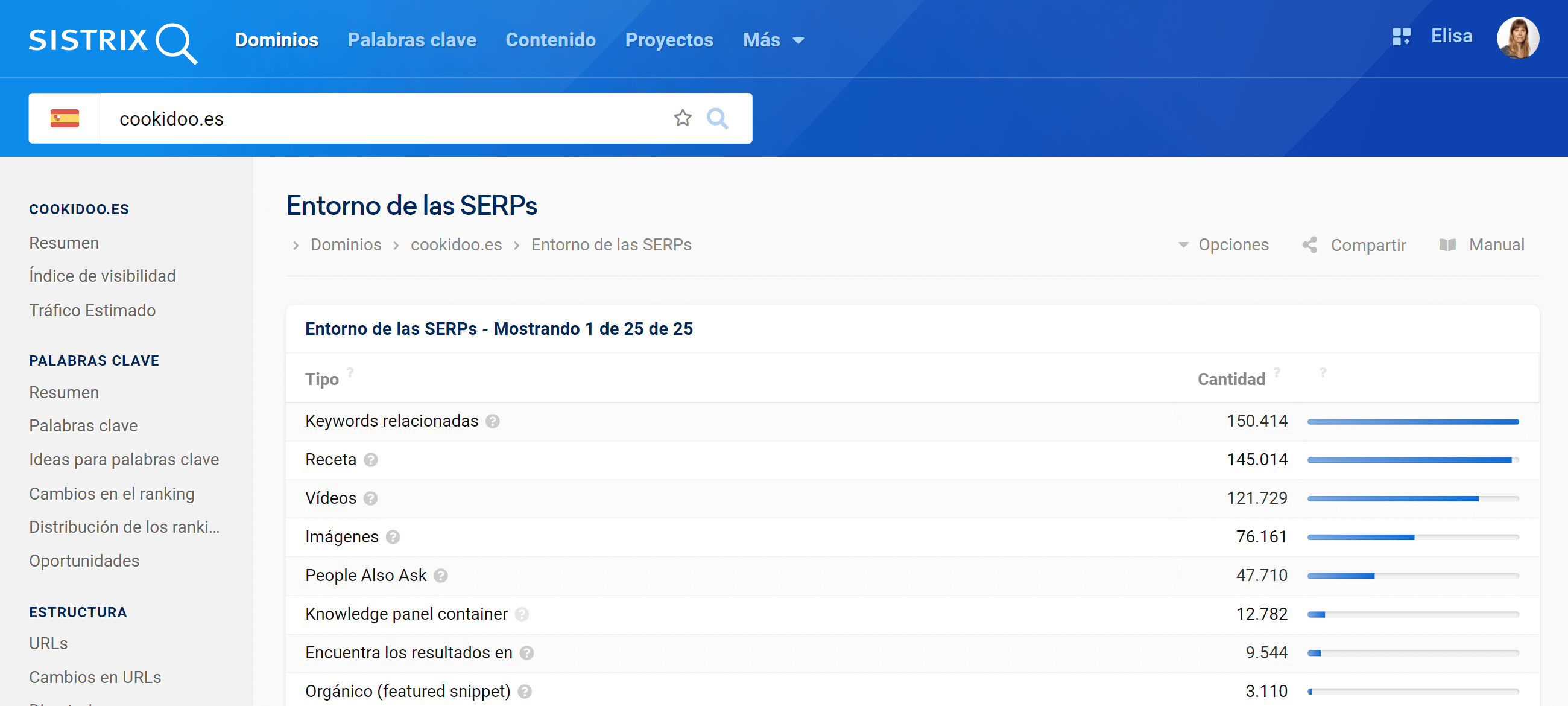Click the favorite star icon in search bar
The height and width of the screenshot is (706, 1568).
(682, 118)
